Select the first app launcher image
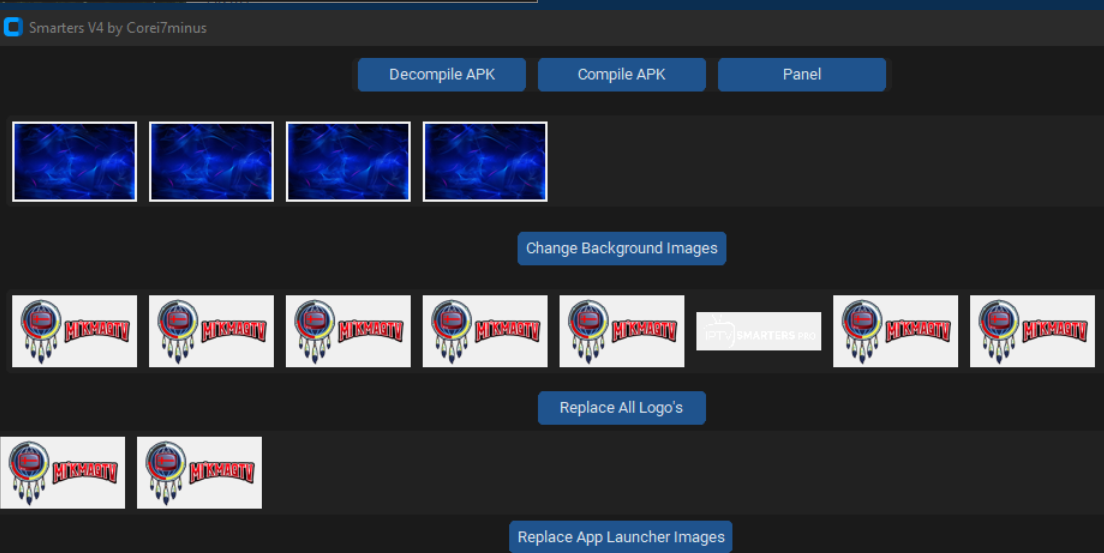Image resolution: width=1104 pixels, height=553 pixels. click(x=63, y=472)
